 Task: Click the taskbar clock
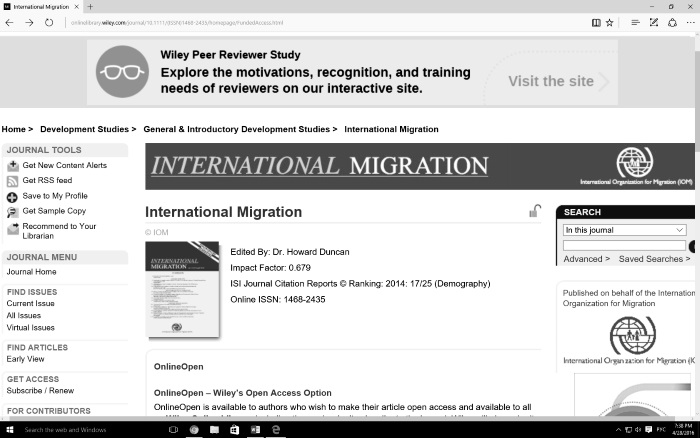[683, 430]
